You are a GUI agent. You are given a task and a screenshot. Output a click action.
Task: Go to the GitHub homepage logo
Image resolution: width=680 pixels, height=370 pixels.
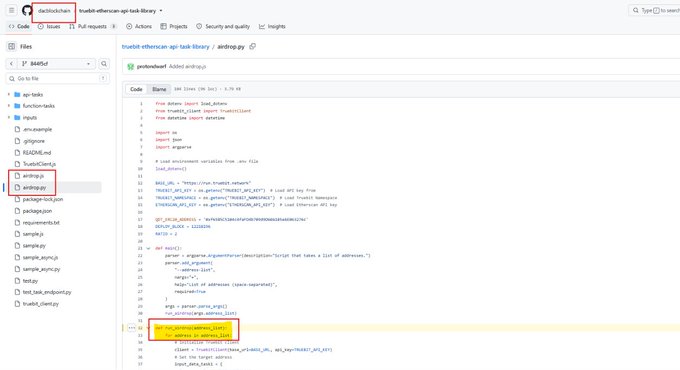27,10
